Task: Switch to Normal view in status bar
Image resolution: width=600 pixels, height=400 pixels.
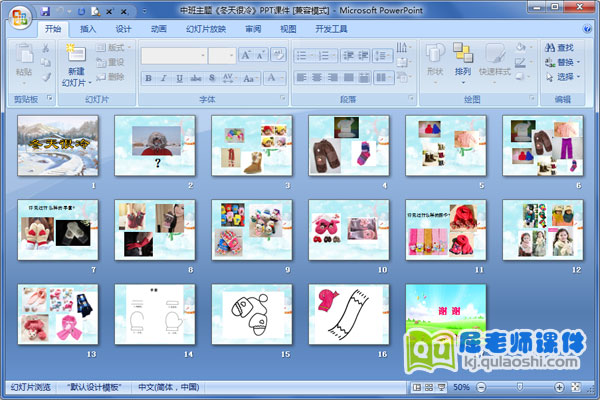Action: 416,387
